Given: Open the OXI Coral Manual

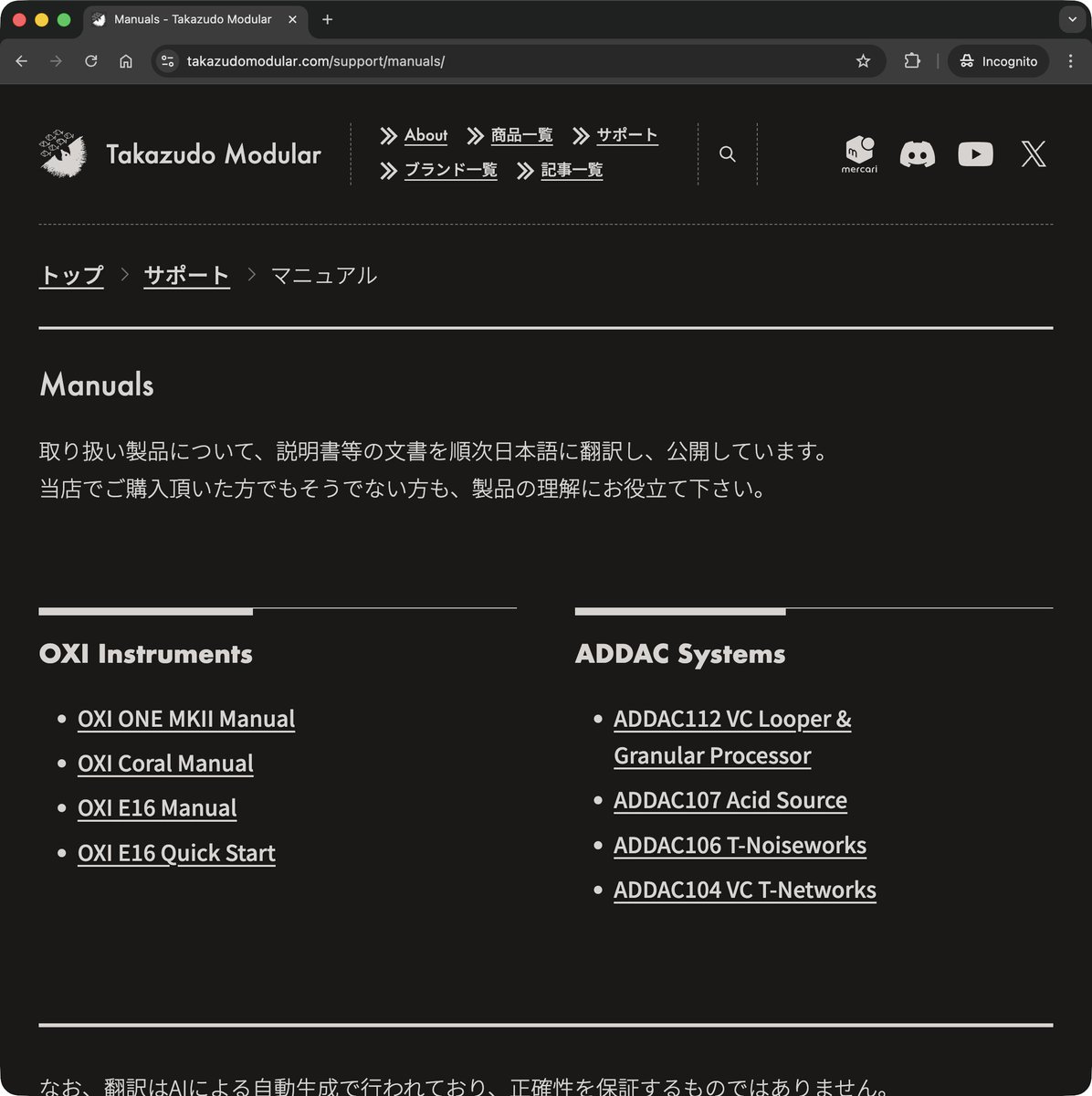Looking at the screenshot, I should [x=164, y=763].
